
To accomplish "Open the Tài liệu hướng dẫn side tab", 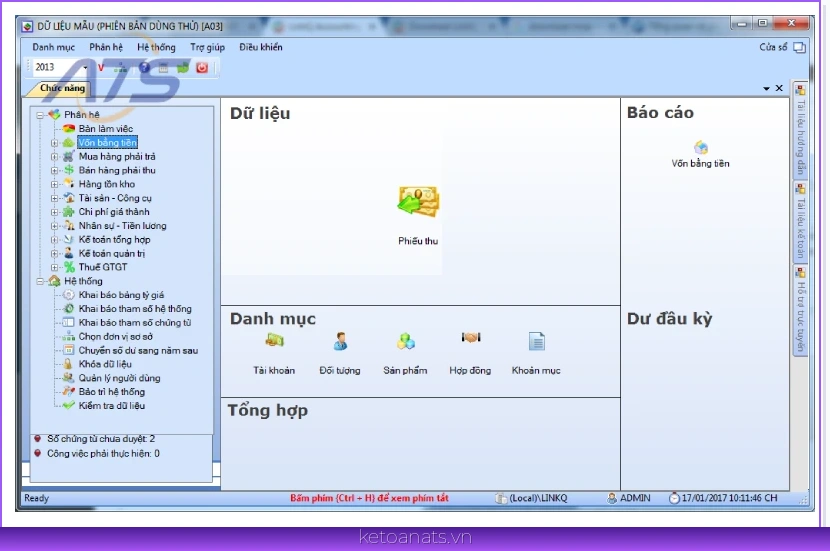I will [800, 130].
